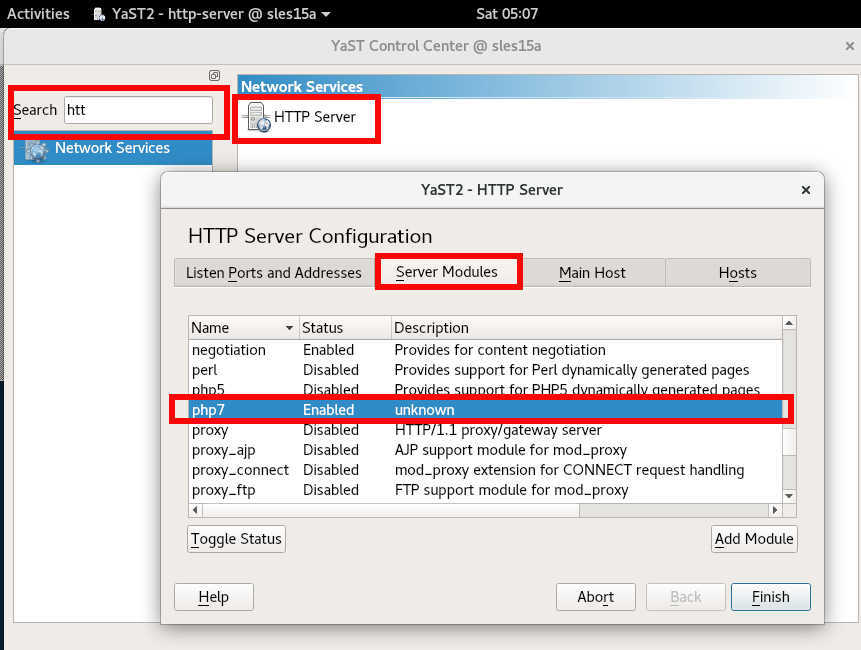Click the Enabled status of negotiation
The image size is (861, 650).
(328, 350)
